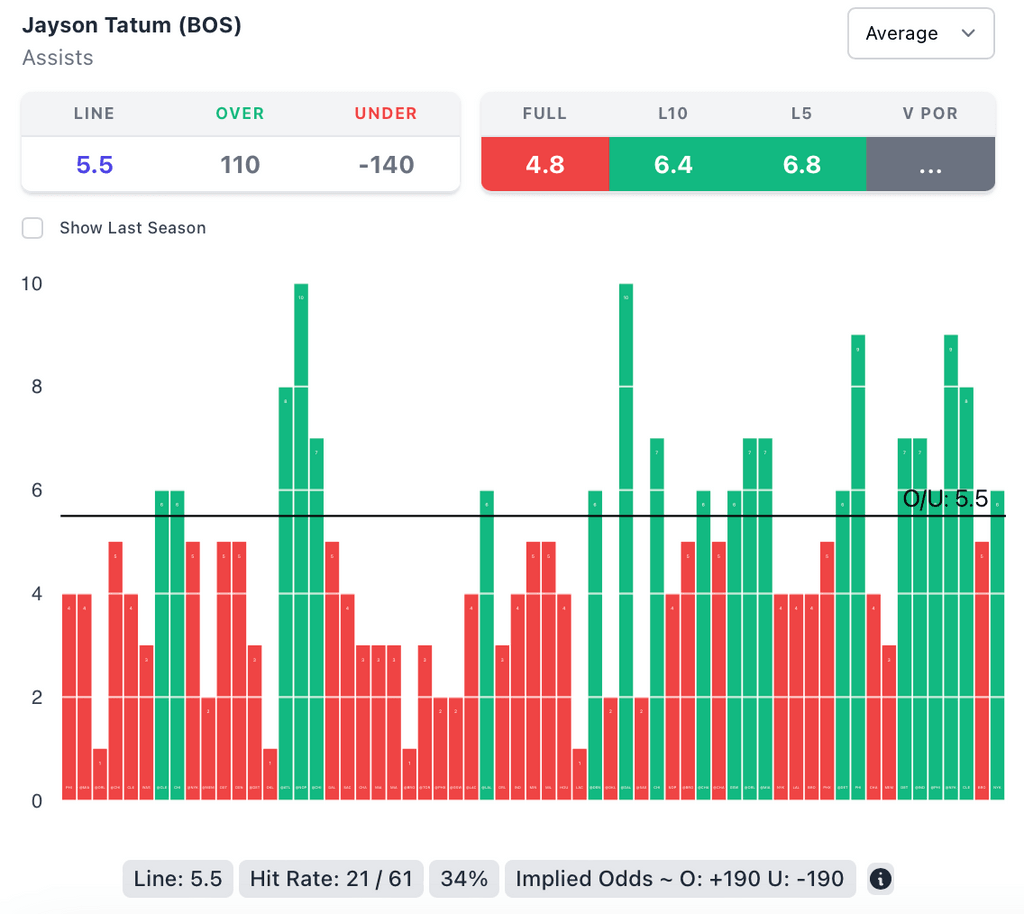Switch to the L10 split header
1024x914 pixels.
[673, 113]
